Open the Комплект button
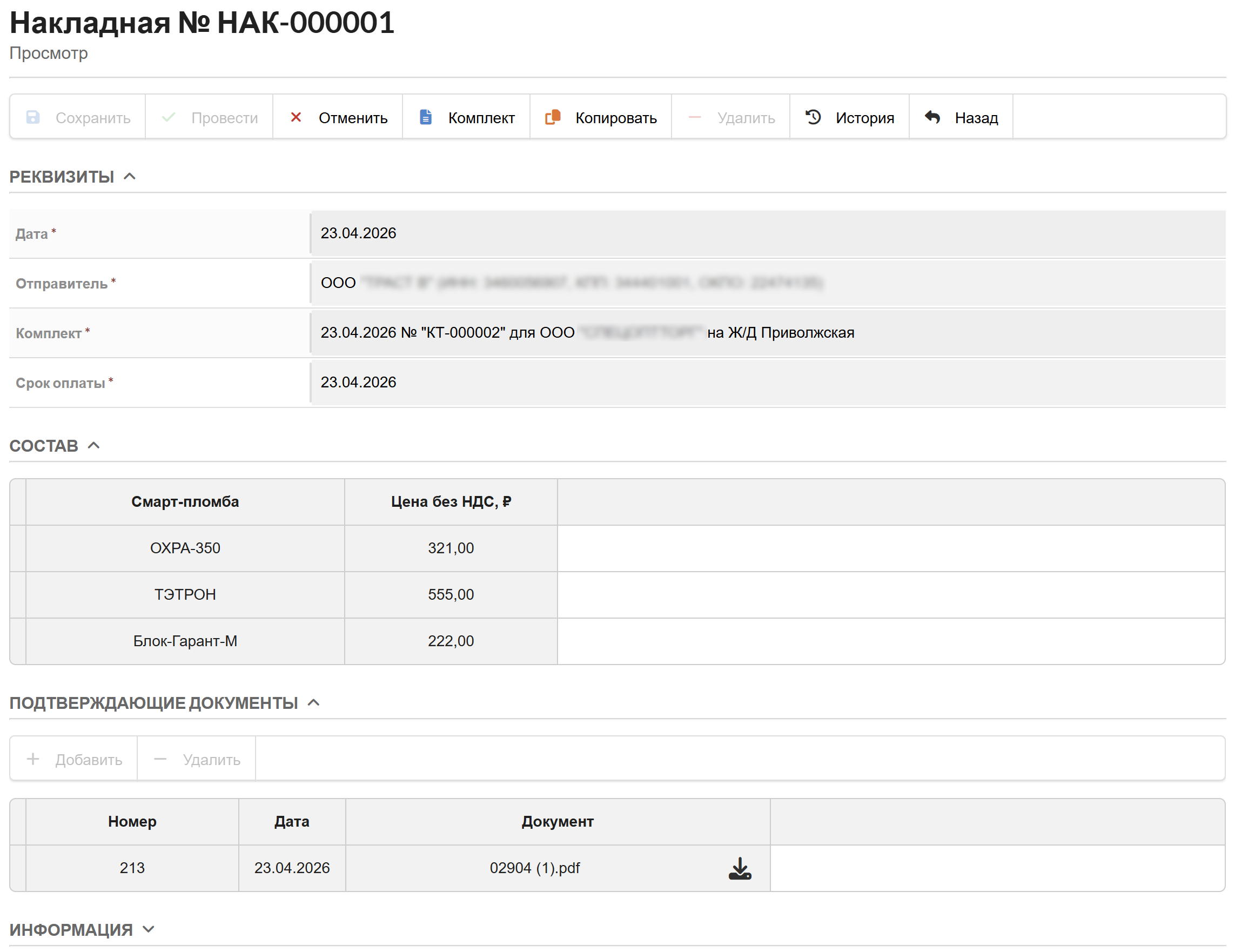The image size is (1235, 952). point(466,117)
